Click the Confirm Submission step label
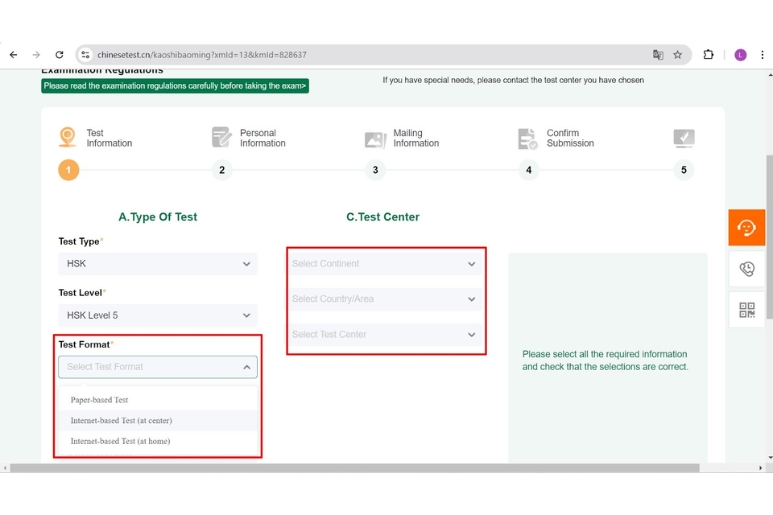 (570, 138)
